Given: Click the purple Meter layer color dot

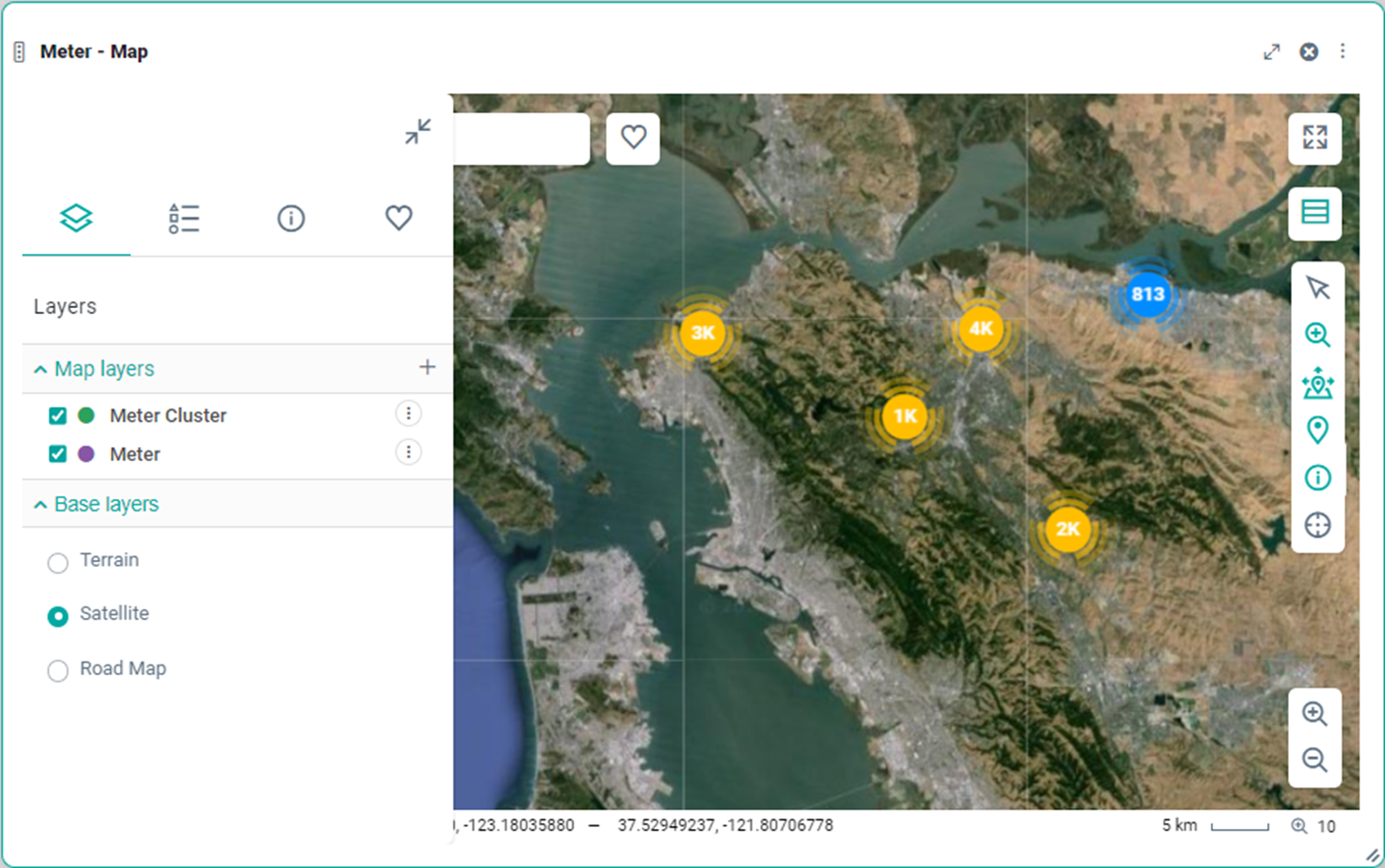Looking at the screenshot, I should tap(86, 453).
